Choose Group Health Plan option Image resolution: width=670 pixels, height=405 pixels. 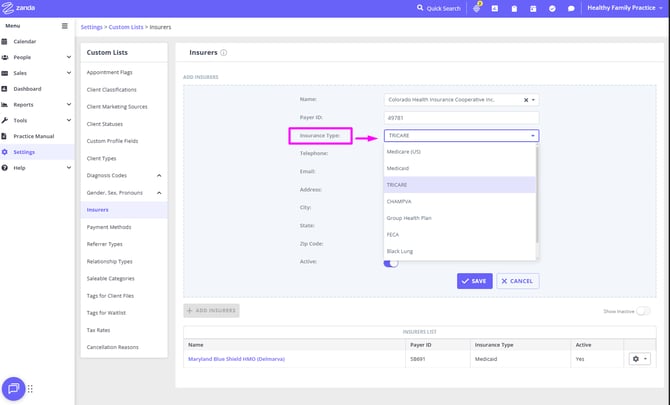point(409,218)
